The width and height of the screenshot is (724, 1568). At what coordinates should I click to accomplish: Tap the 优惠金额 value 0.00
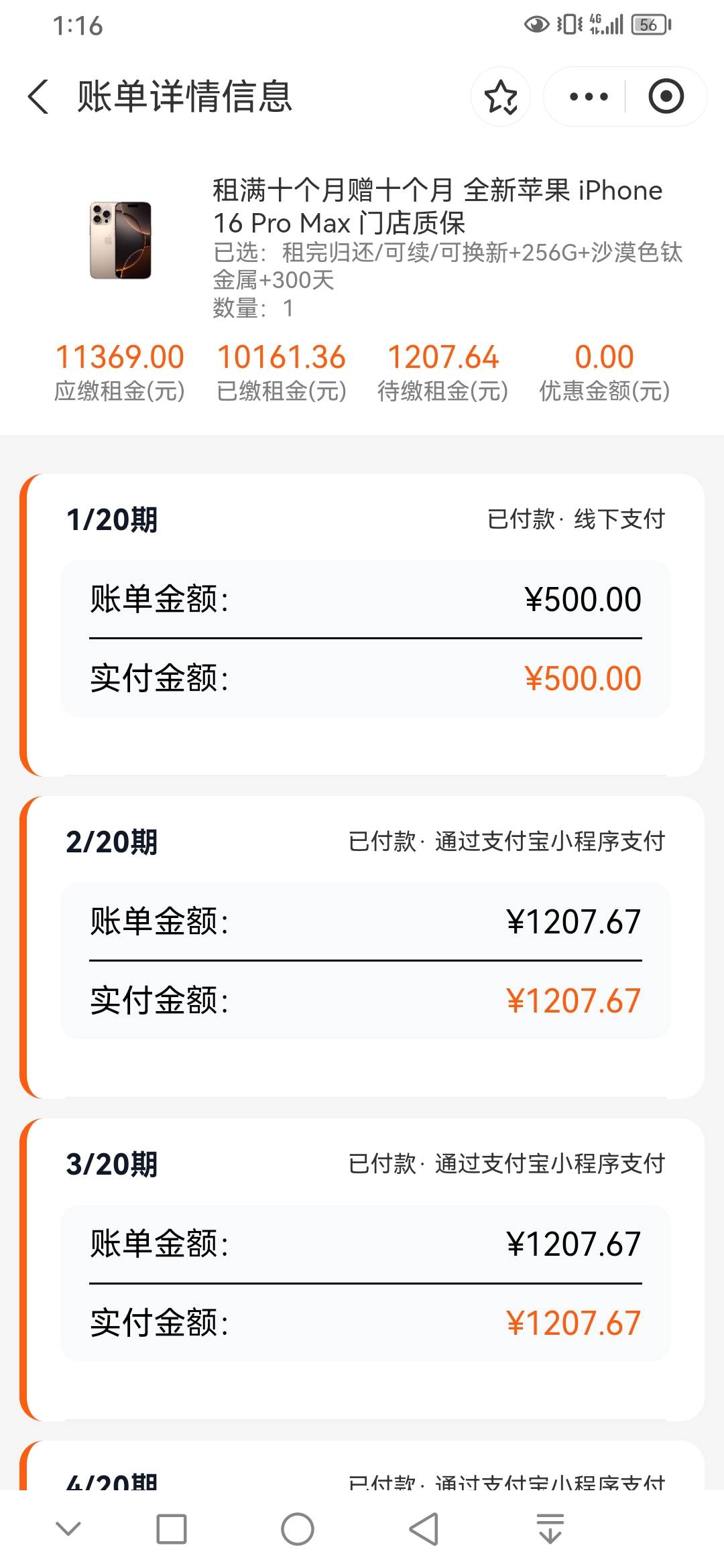click(x=604, y=357)
